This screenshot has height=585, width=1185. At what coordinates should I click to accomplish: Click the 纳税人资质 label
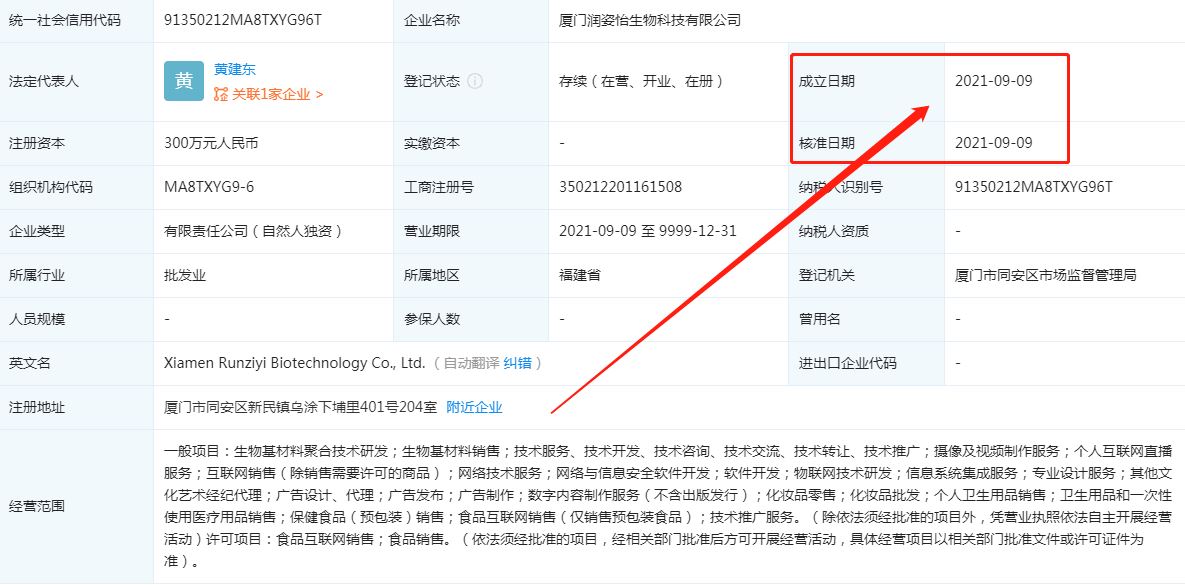coord(834,231)
